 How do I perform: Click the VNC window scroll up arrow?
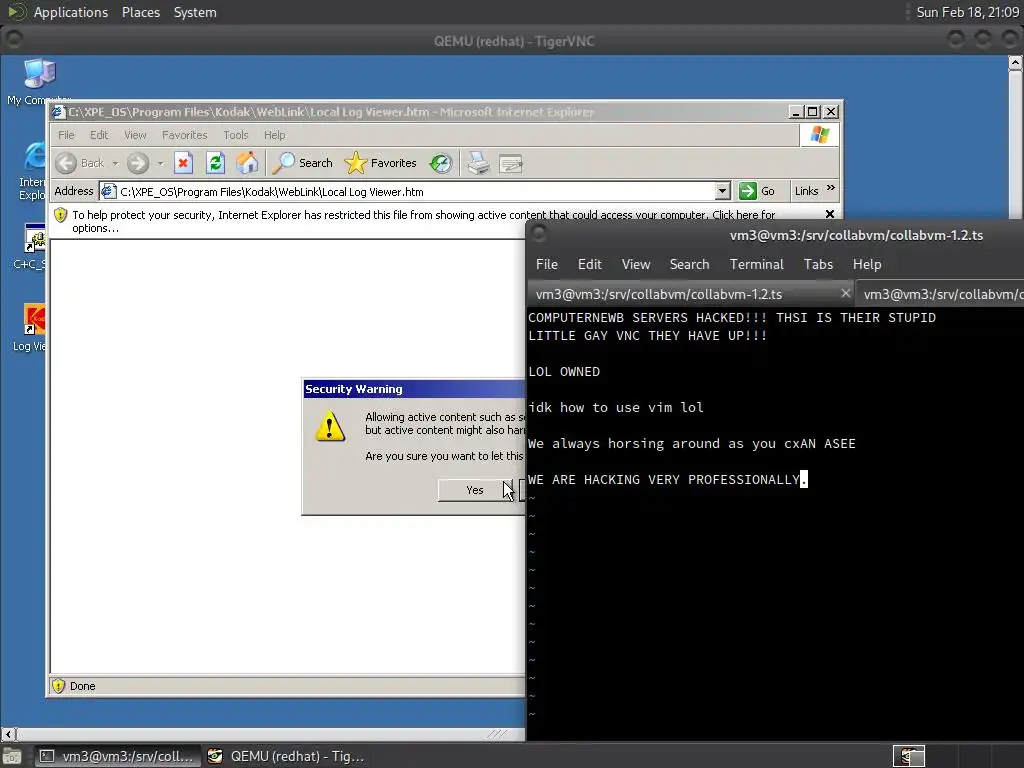click(x=1015, y=63)
